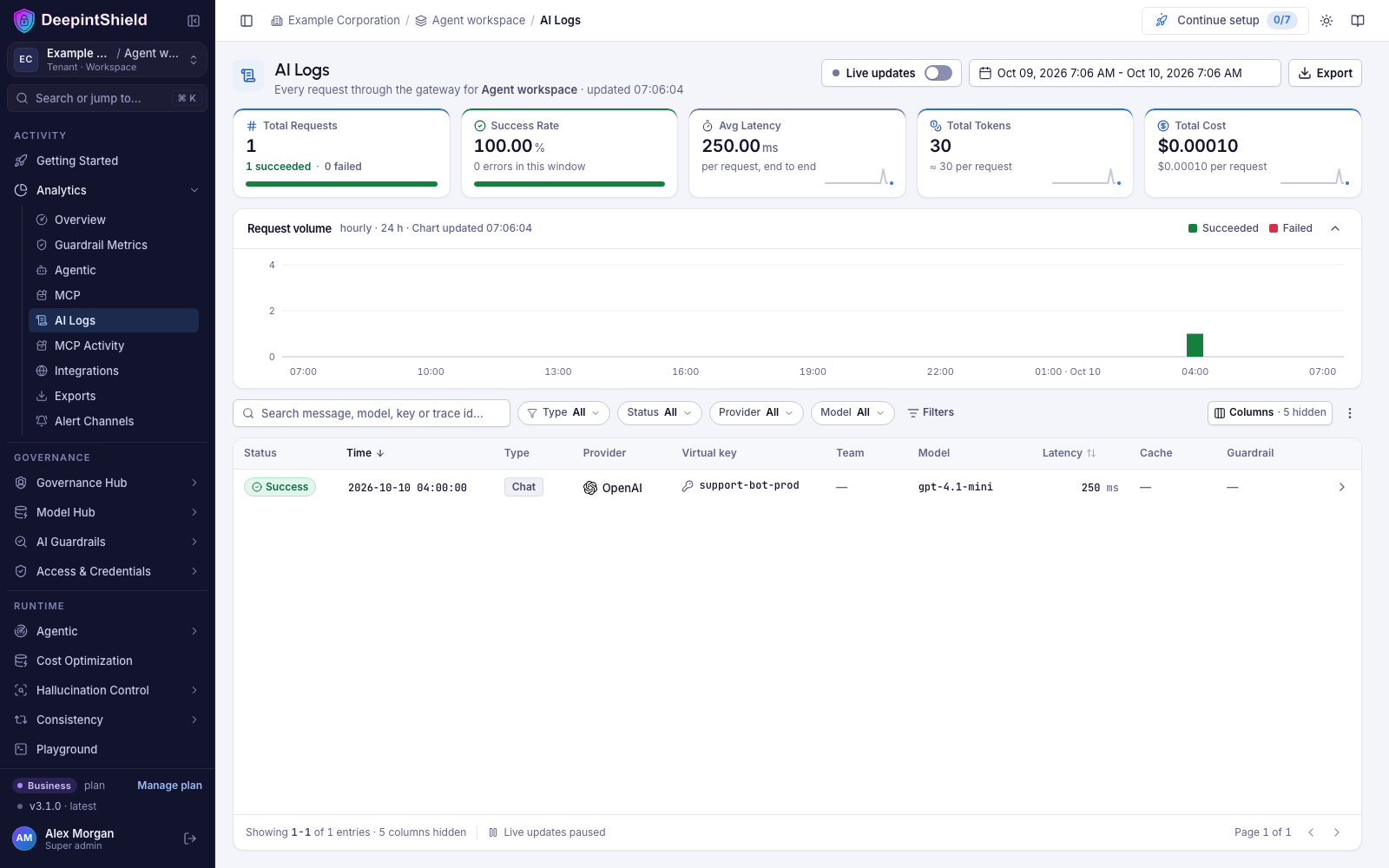1389x868 pixels.
Task: Open Cost Optimization in sidebar
Action: point(107,661)
